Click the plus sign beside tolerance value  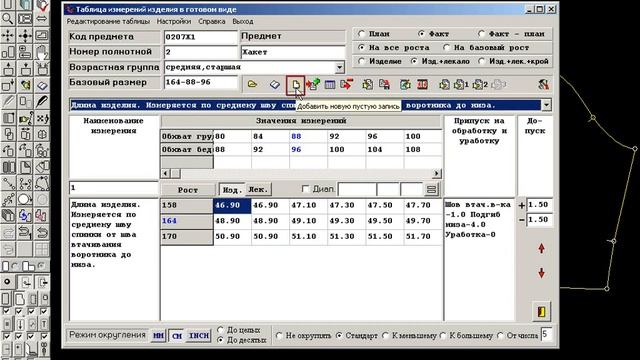point(521,205)
